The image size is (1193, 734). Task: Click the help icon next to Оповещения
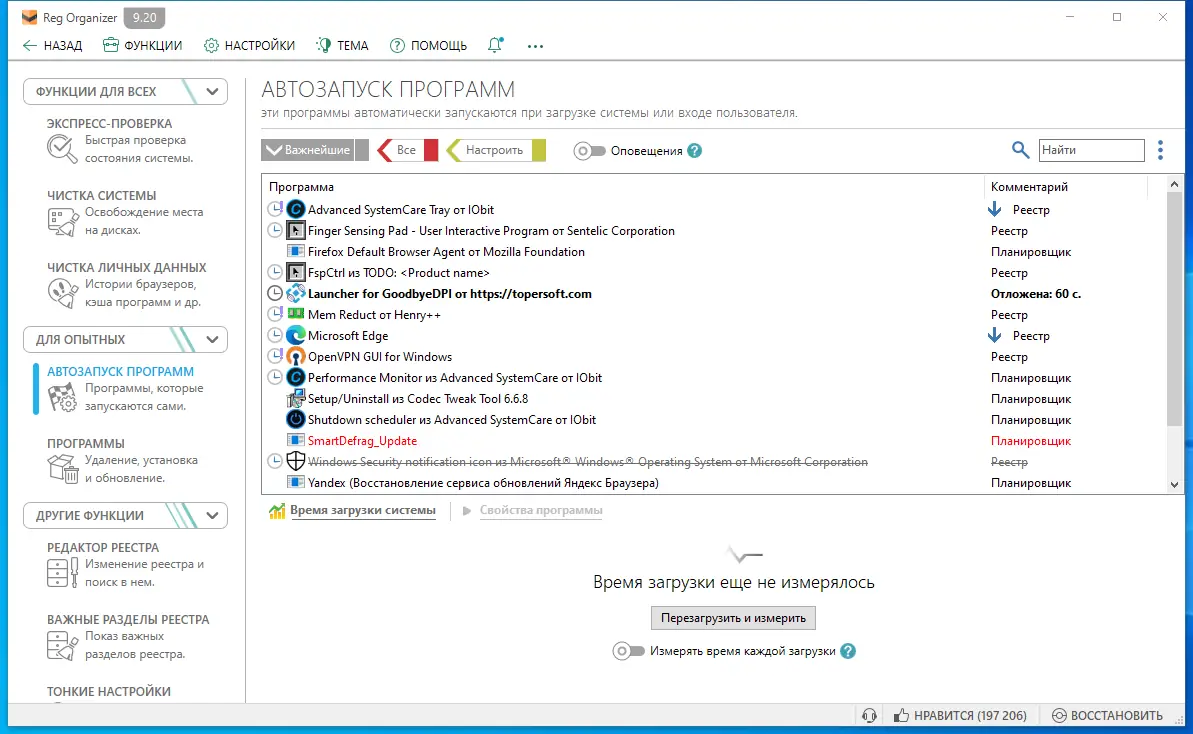[x=695, y=151]
